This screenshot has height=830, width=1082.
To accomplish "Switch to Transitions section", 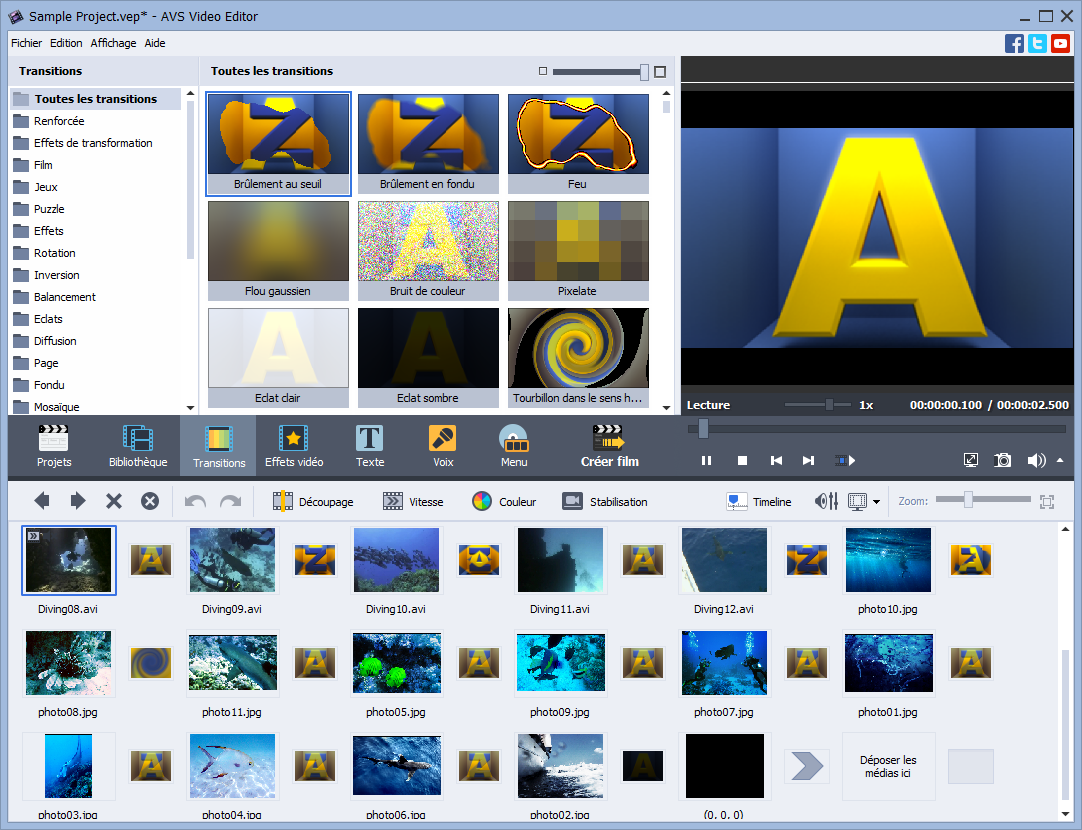I will (219, 446).
